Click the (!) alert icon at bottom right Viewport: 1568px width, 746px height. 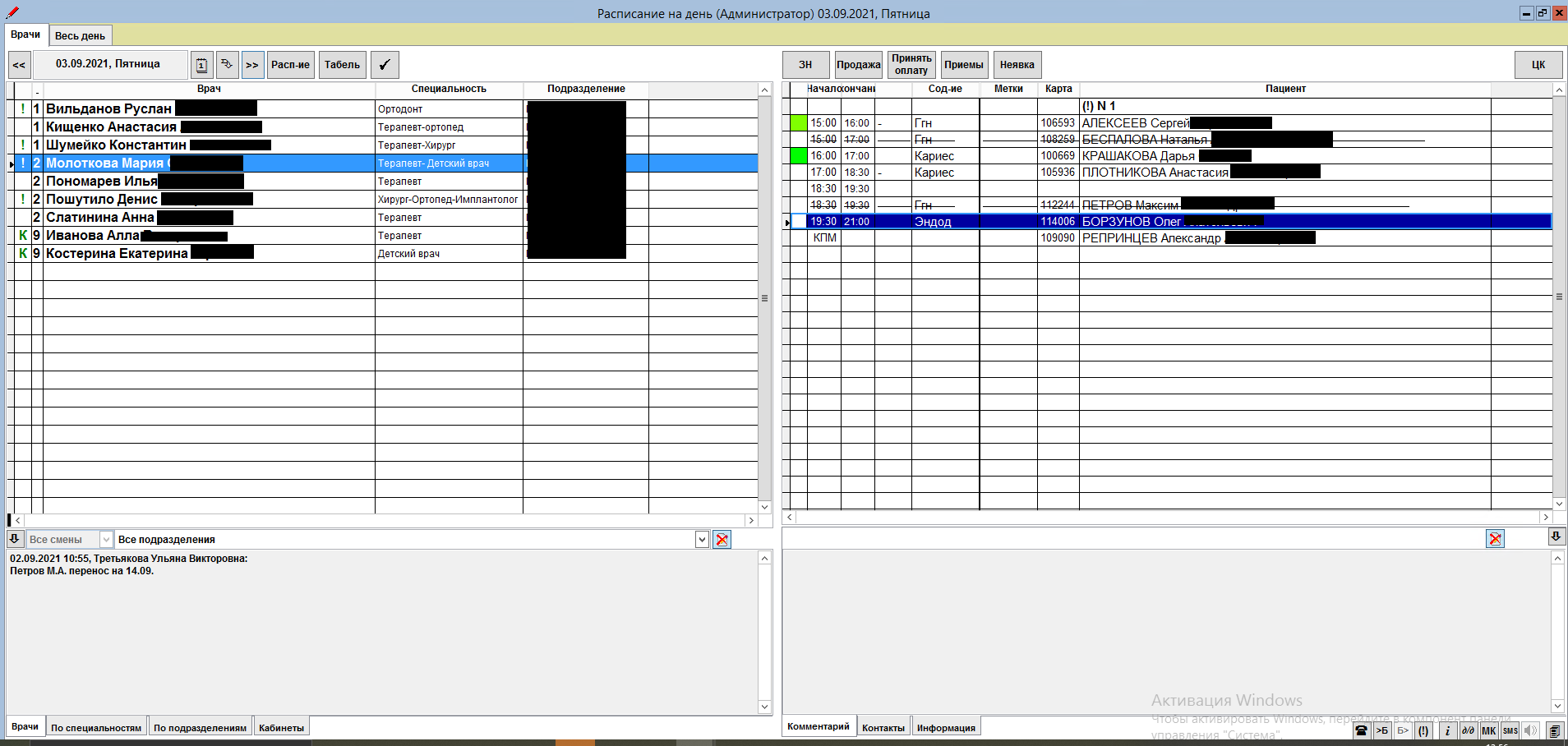(1423, 730)
